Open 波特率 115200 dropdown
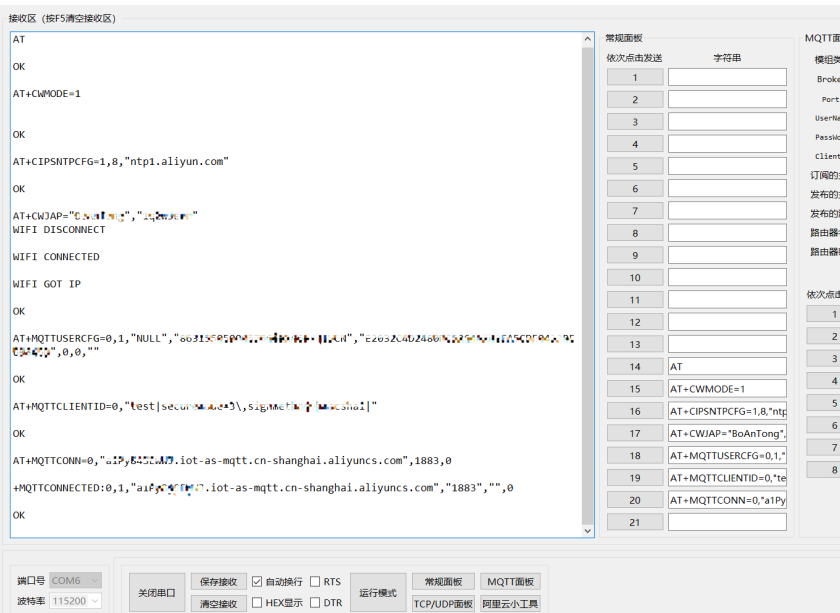The image size is (840, 613). pyautogui.click(x=76, y=601)
